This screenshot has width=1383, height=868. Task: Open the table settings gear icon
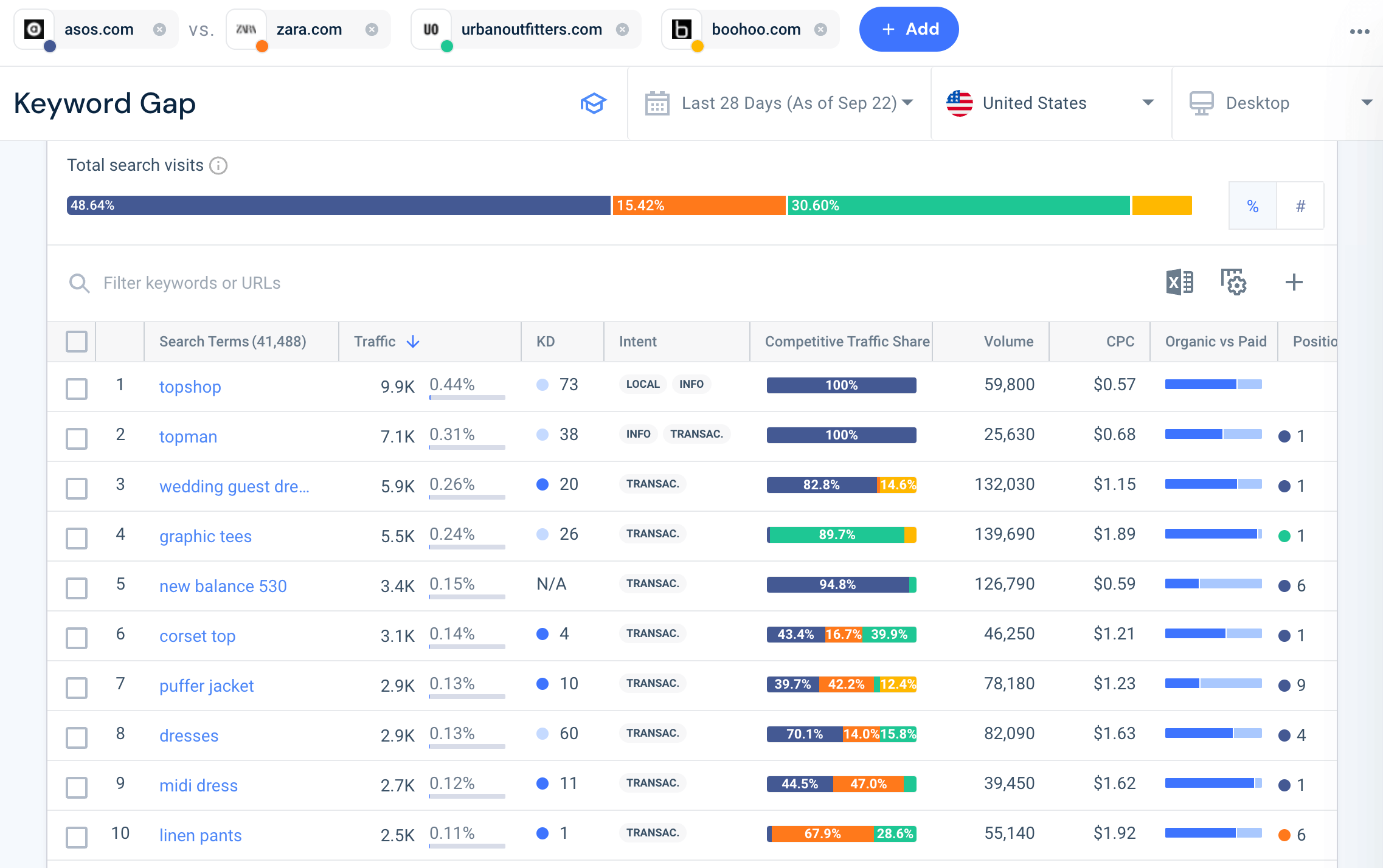1234,282
